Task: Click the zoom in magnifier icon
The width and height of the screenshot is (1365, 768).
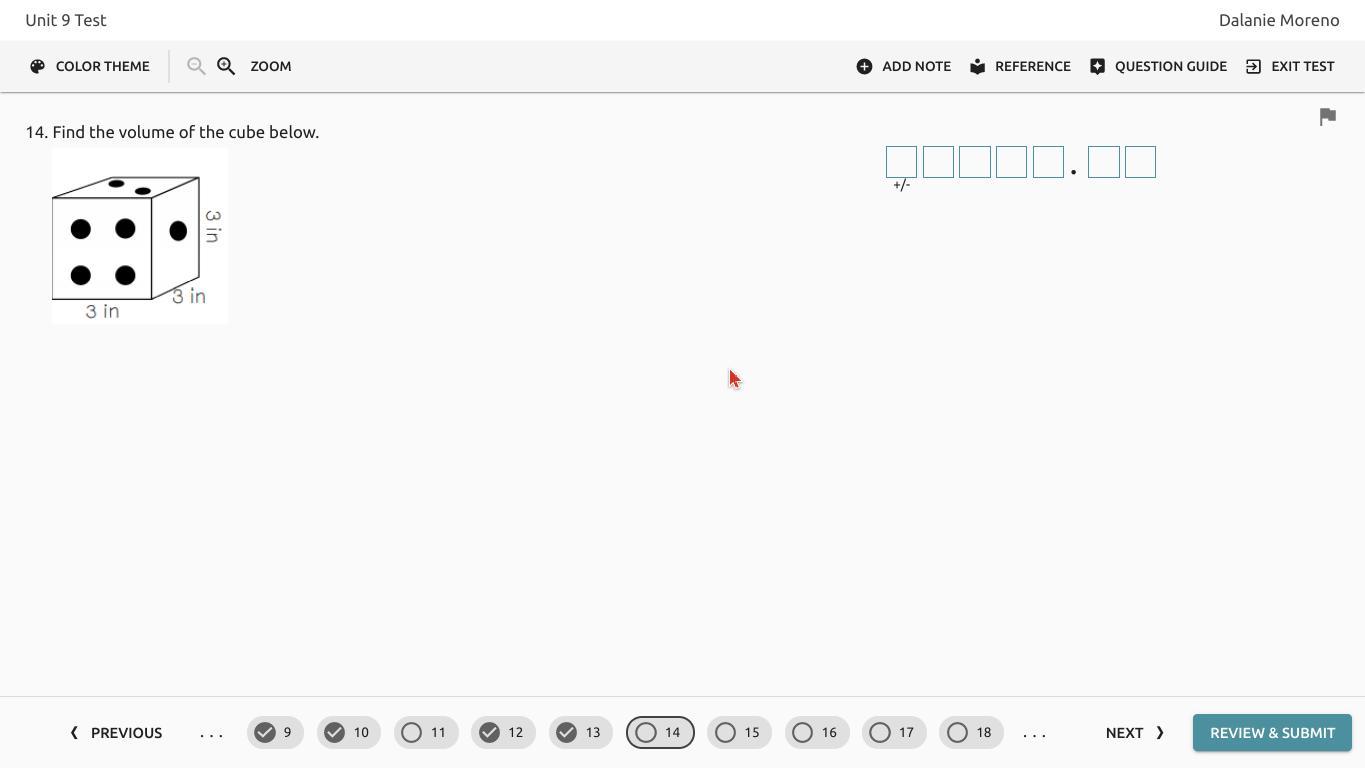Action: click(226, 66)
